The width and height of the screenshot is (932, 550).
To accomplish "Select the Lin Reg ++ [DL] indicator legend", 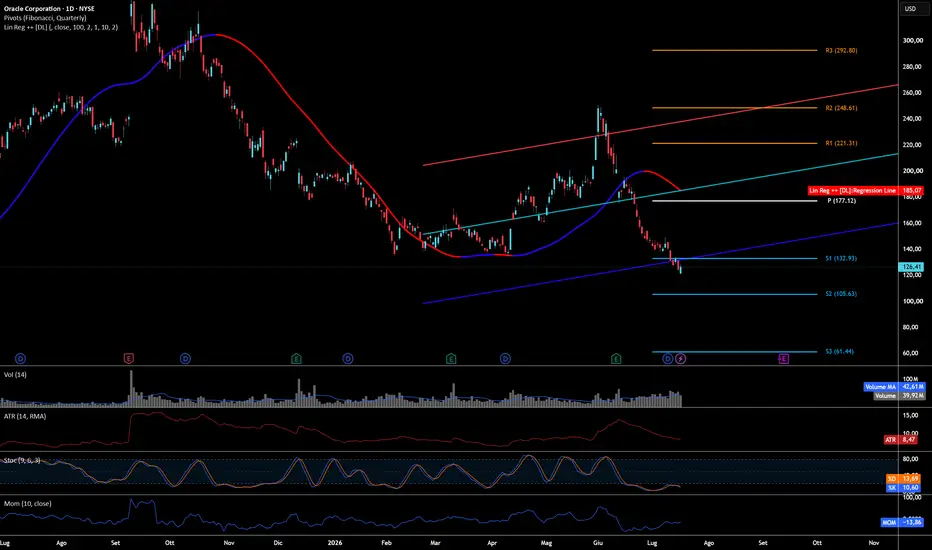I will 61,27.
